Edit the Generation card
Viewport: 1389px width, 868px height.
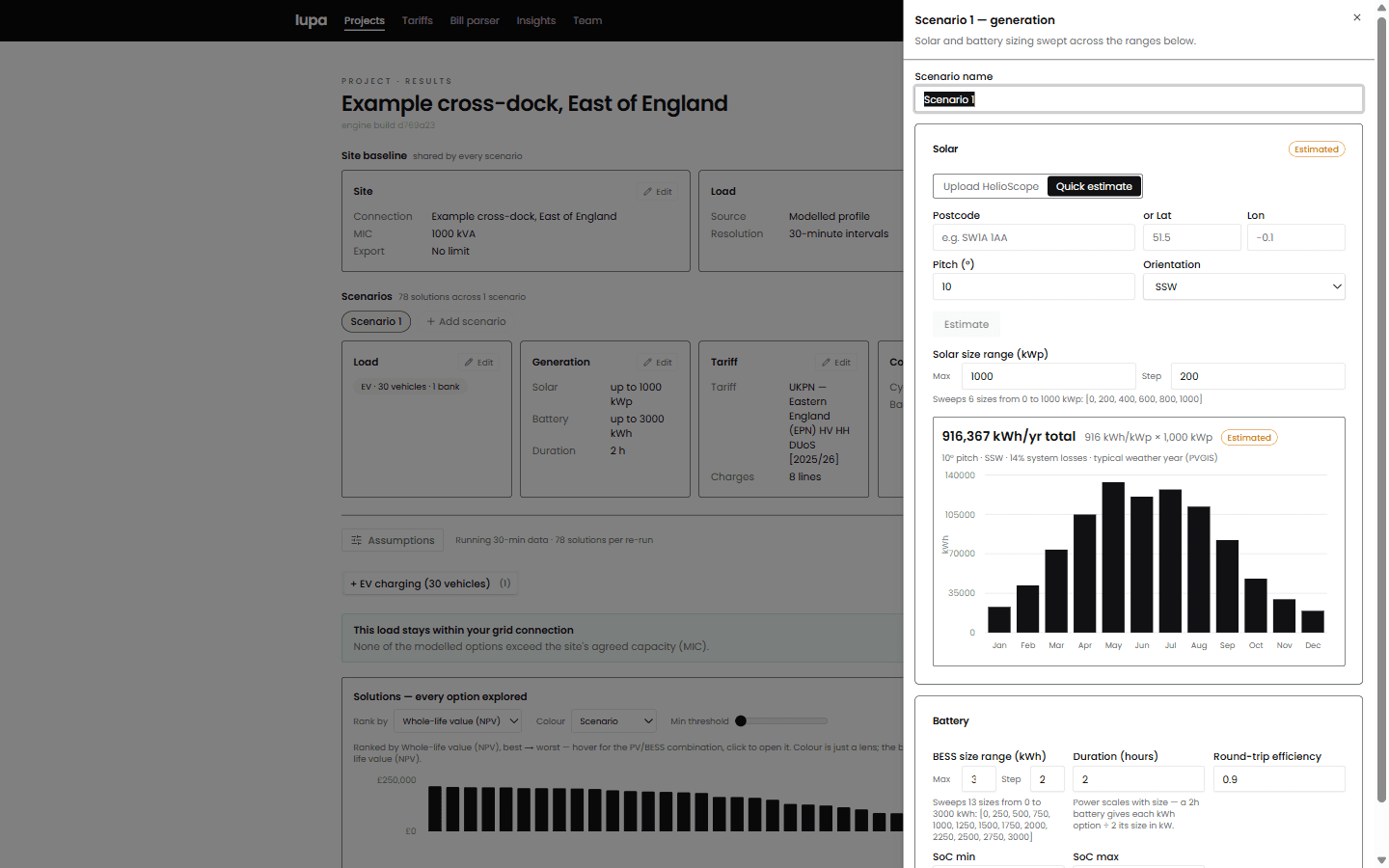[x=658, y=363]
